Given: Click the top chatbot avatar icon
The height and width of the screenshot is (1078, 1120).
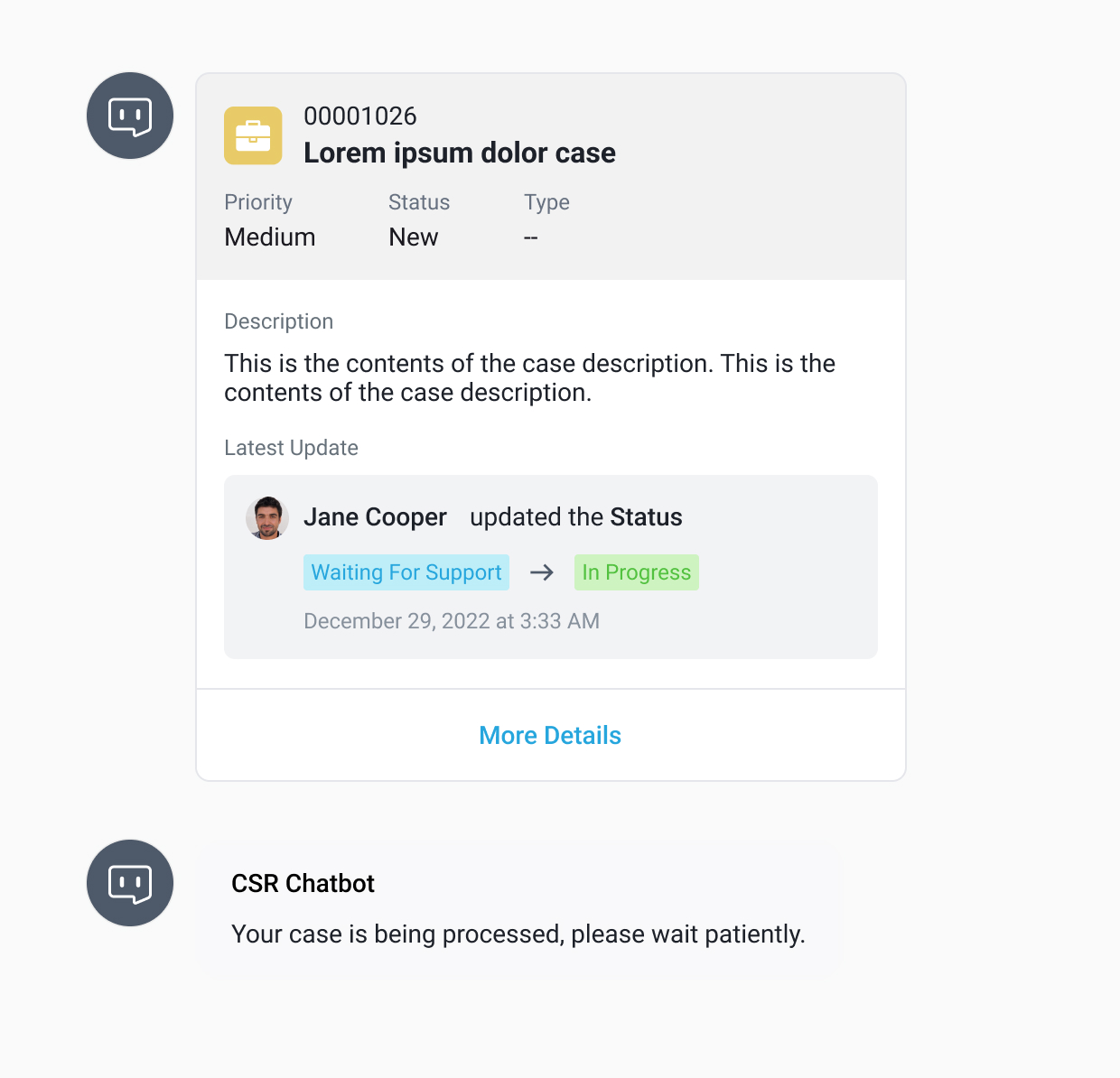Looking at the screenshot, I should point(129,116).
